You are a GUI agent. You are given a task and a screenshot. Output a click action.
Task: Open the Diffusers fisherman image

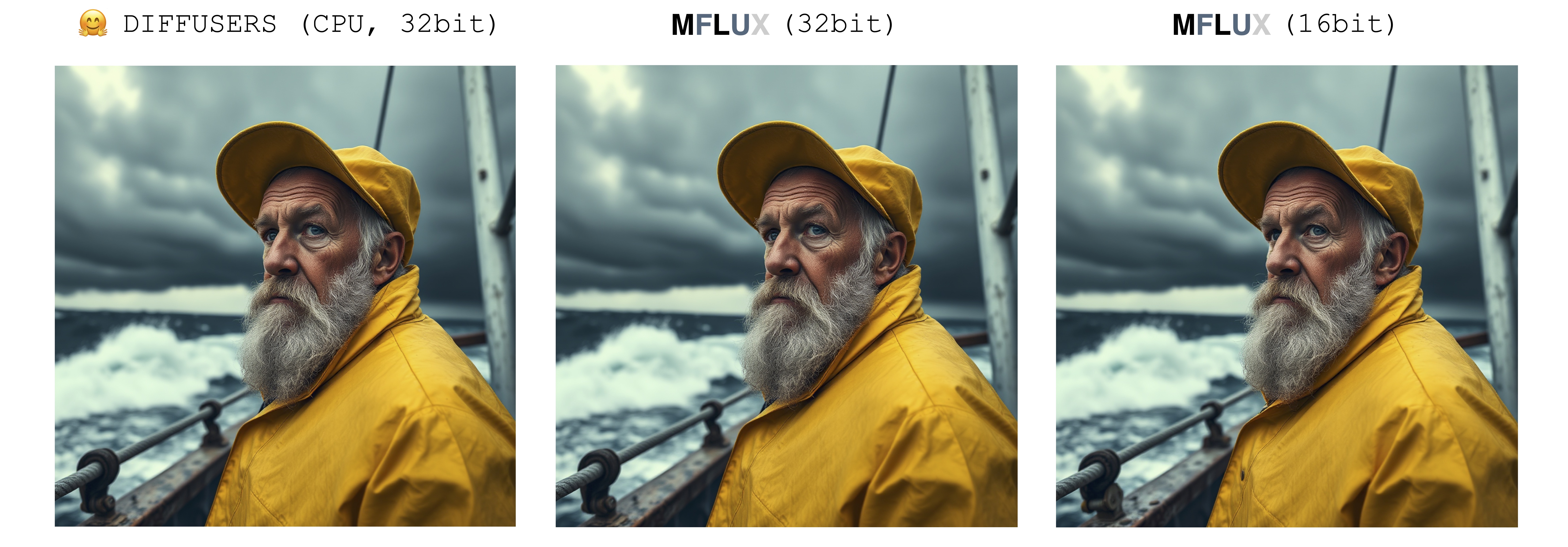[x=285, y=296]
